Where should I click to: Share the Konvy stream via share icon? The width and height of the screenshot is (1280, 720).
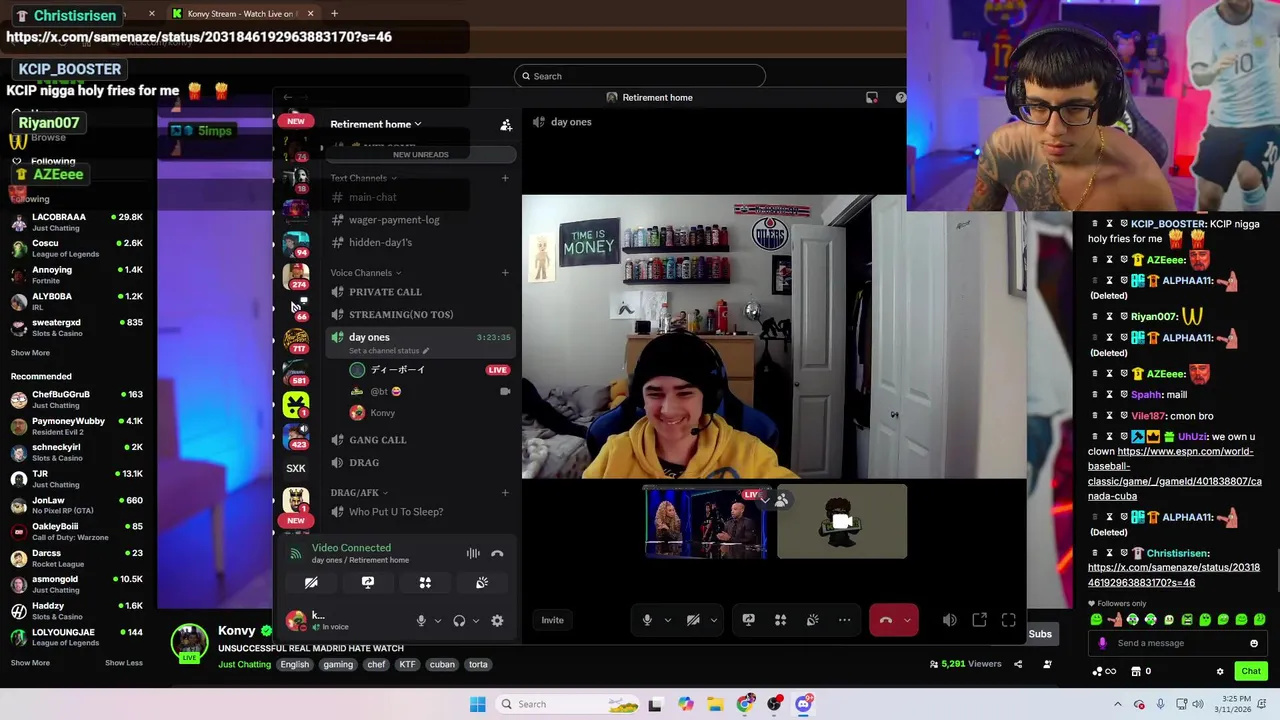click(1018, 664)
